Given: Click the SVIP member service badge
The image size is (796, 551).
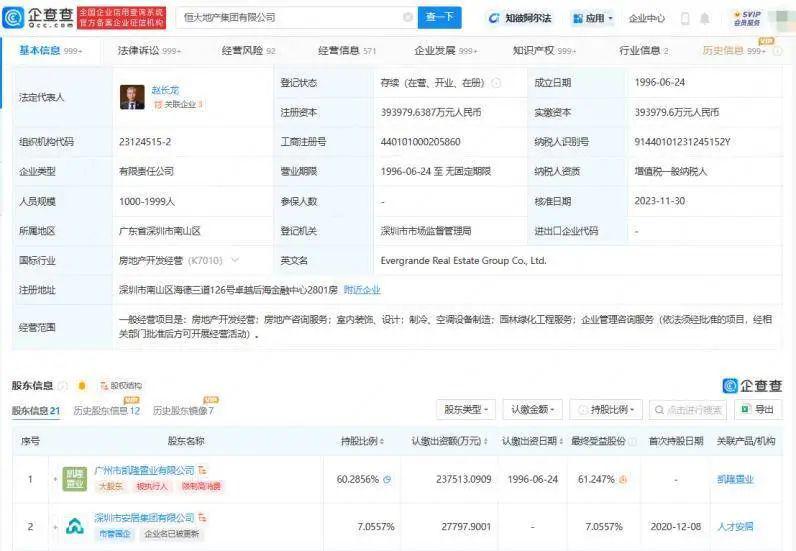Looking at the screenshot, I should pyautogui.click(x=746, y=18).
